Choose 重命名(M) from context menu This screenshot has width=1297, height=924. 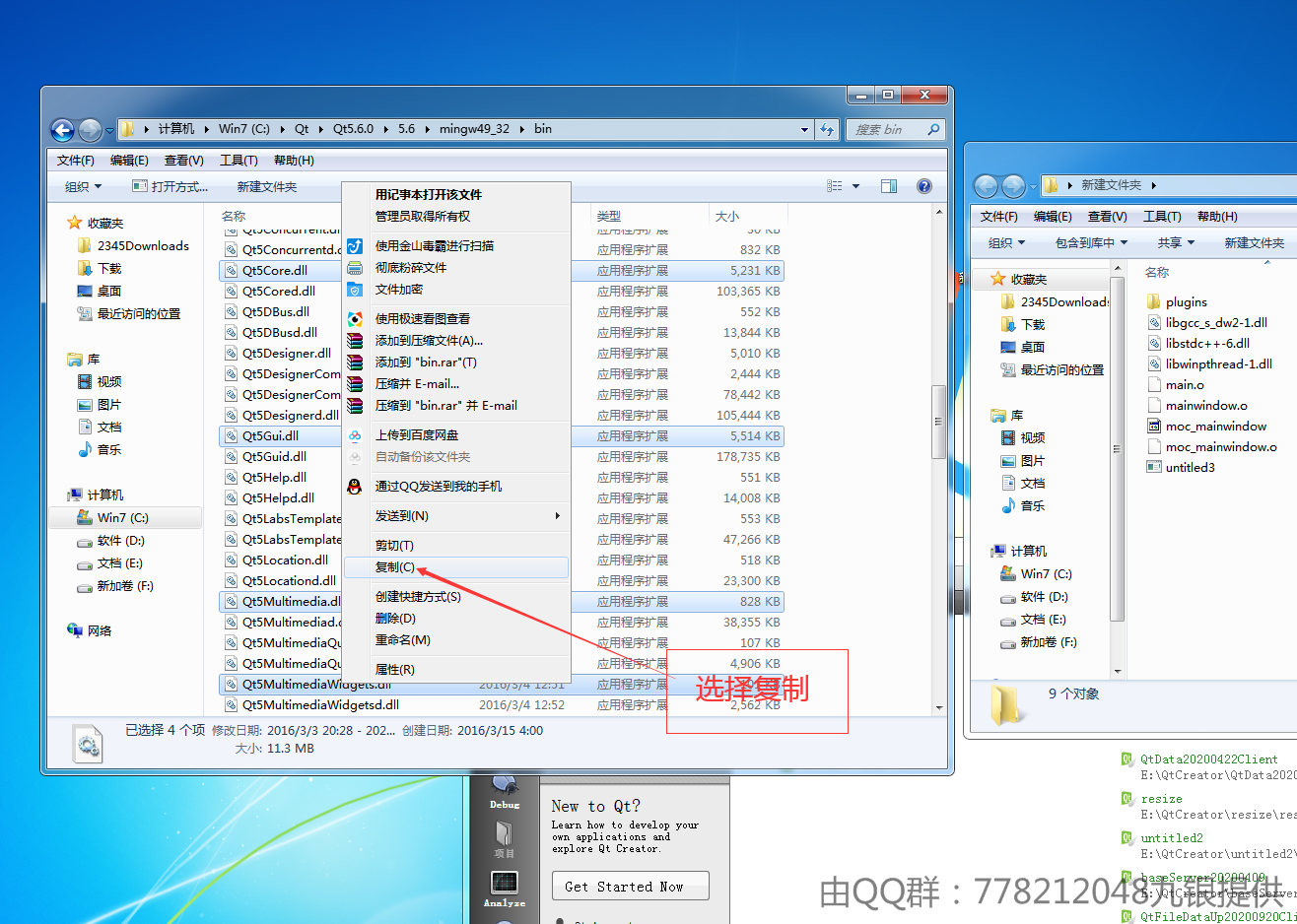coord(456,640)
